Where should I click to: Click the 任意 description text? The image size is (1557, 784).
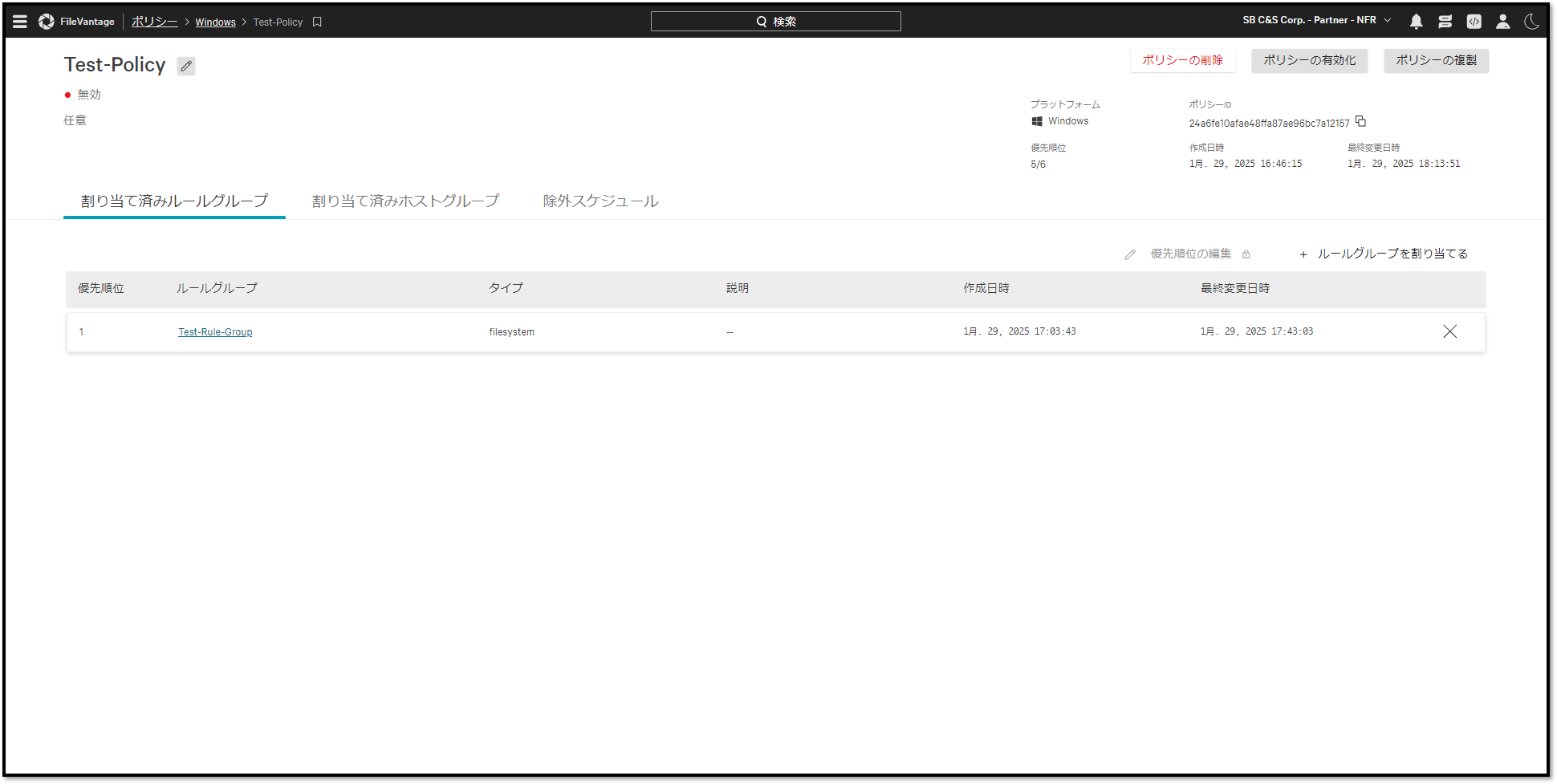[x=75, y=120]
